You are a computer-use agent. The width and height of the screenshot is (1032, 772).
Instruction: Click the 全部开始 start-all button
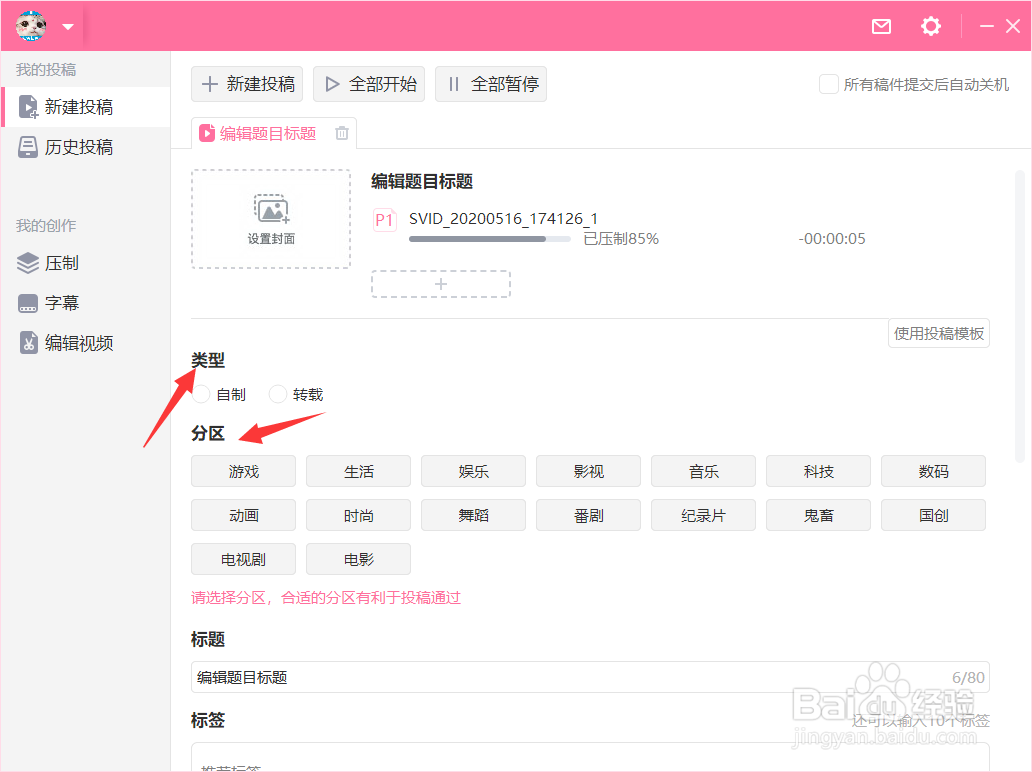click(x=368, y=84)
